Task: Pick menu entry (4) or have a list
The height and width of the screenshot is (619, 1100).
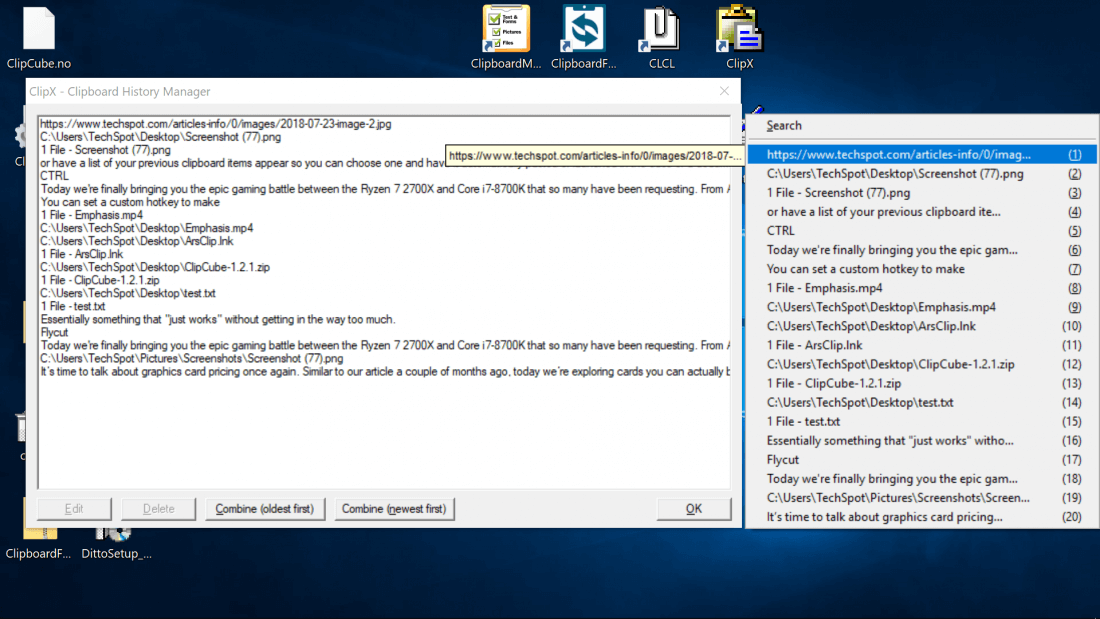Action: (923, 211)
